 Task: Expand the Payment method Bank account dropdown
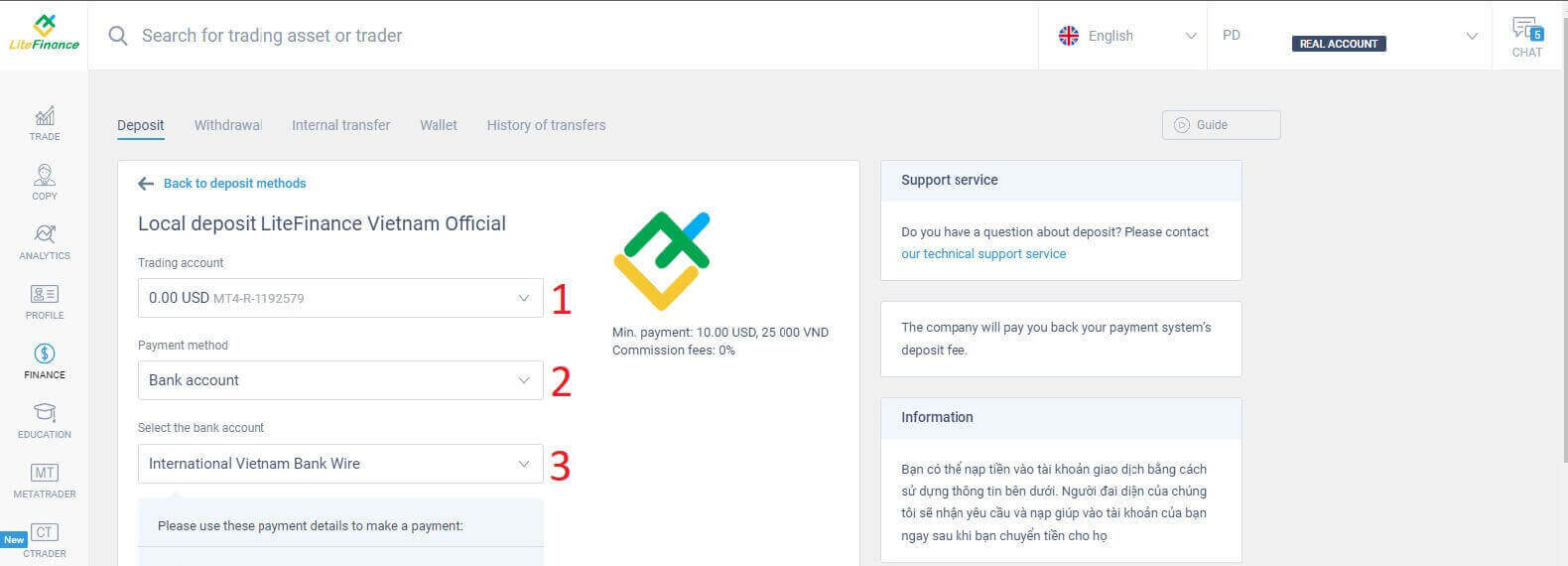pos(339,380)
